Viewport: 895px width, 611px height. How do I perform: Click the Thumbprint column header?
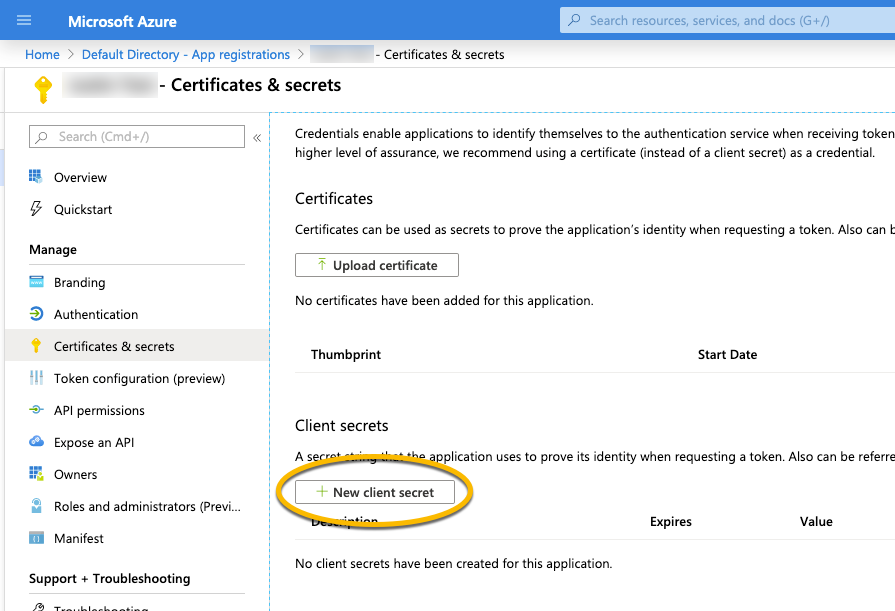pos(346,355)
